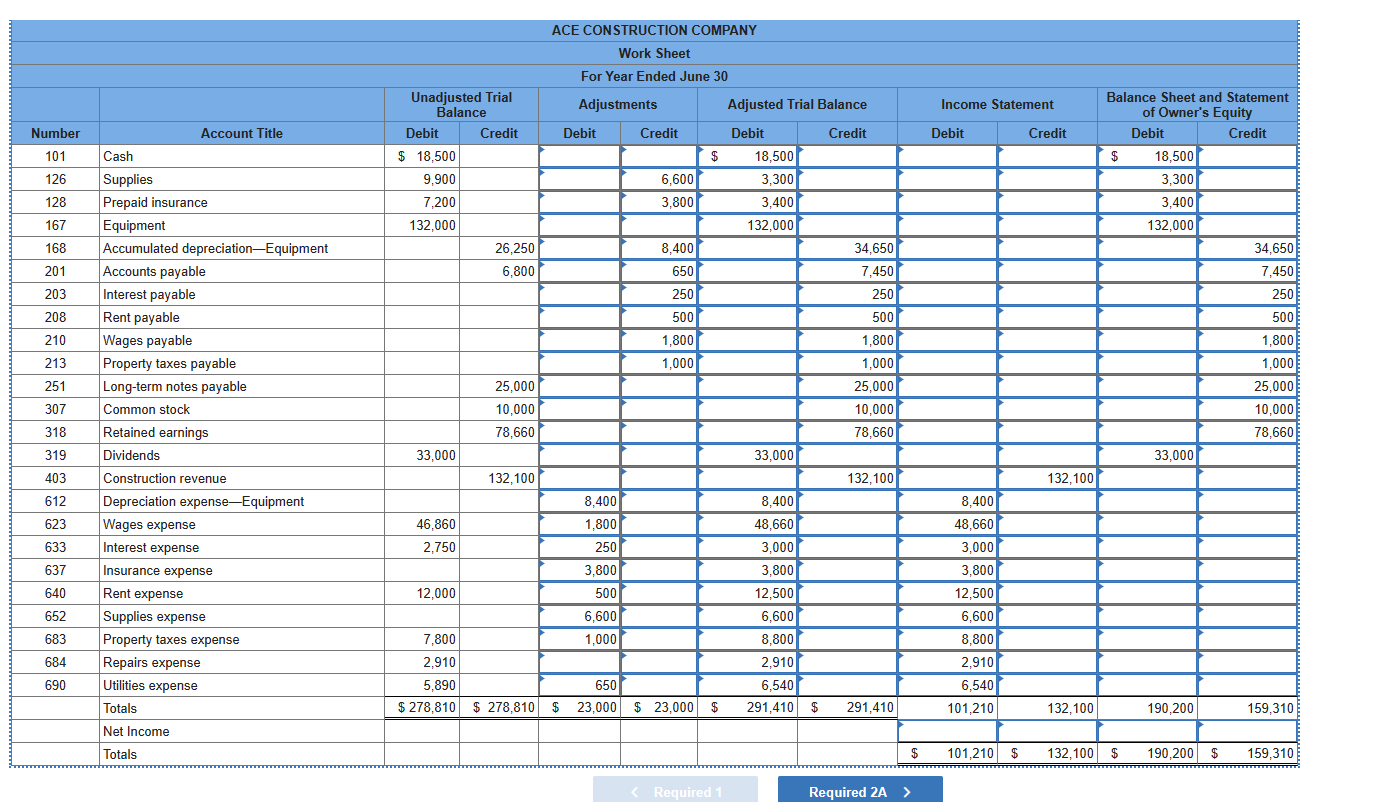
Task: Edit Construction revenue adjusted credit 132,100
Action: tap(847, 478)
